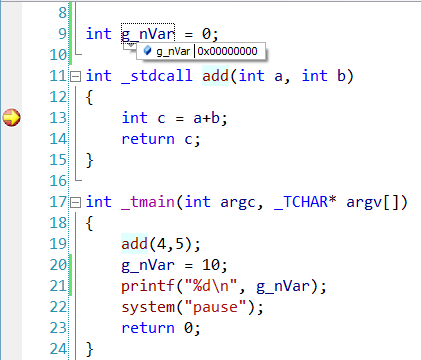Click 'return c;' on line 14
This screenshot has width=421, height=360.
pyautogui.click(x=161, y=139)
